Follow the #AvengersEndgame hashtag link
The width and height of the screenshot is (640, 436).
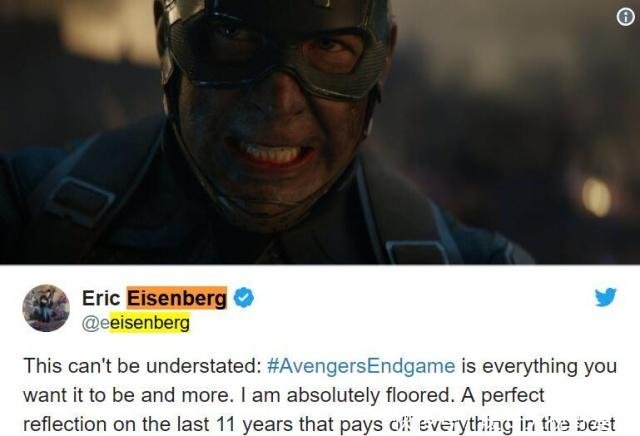361,366
